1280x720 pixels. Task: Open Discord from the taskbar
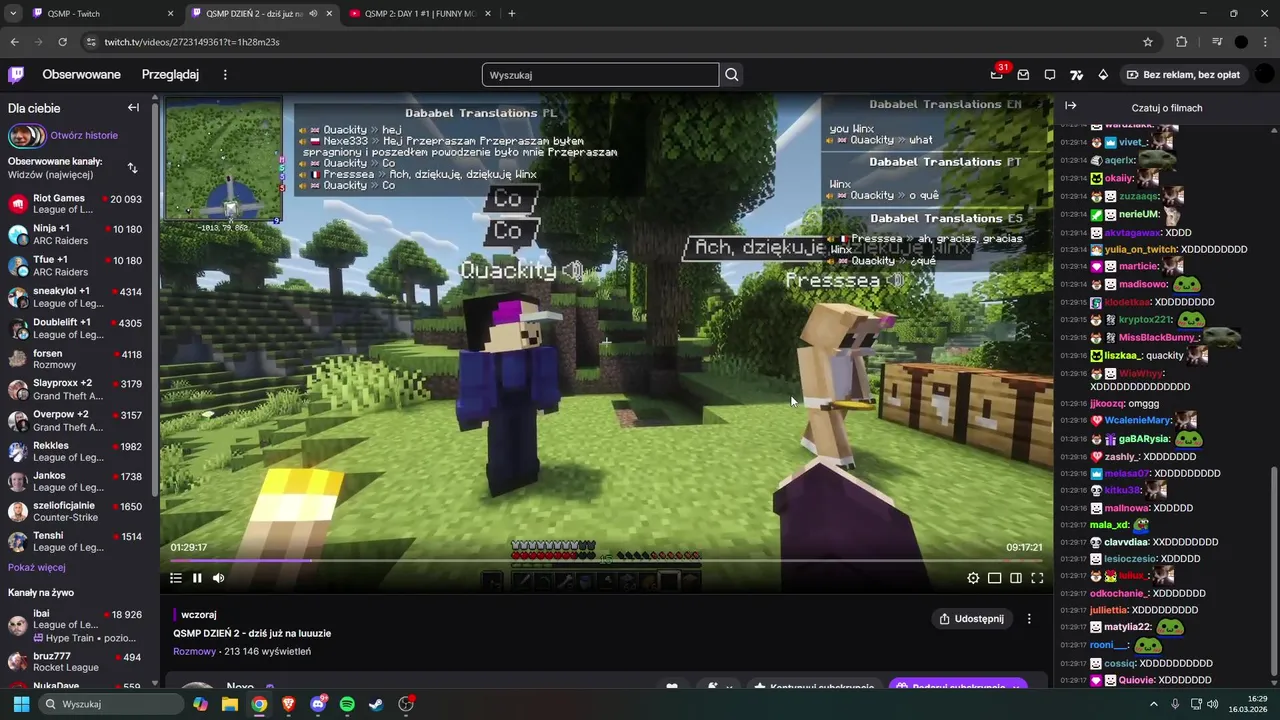(x=318, y=704)
